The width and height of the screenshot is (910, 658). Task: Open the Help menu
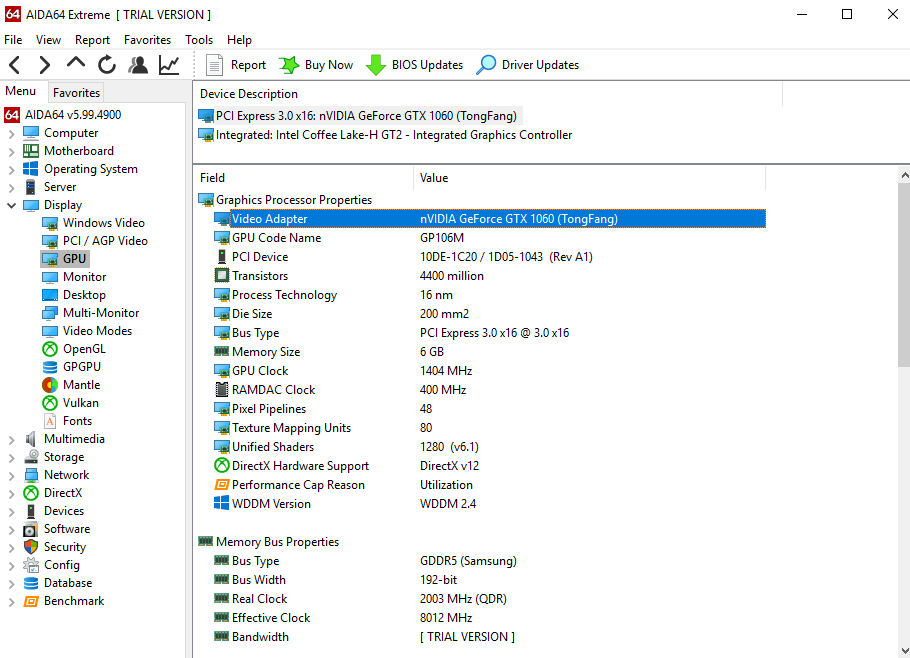pyautogui.click(x=239, y=39)
